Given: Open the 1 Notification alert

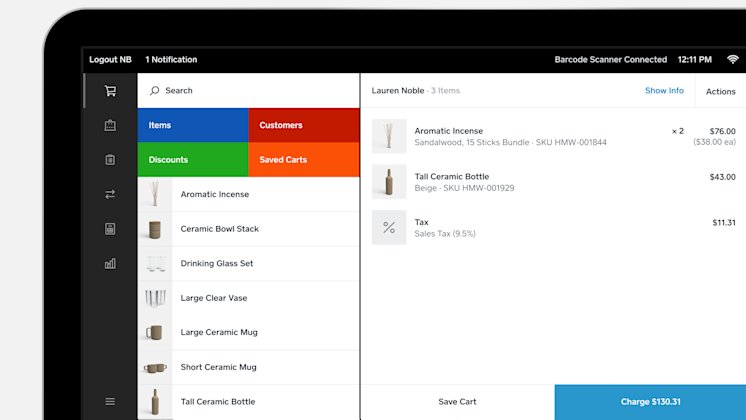Looking at the screenshot, I should click(171, 59).
